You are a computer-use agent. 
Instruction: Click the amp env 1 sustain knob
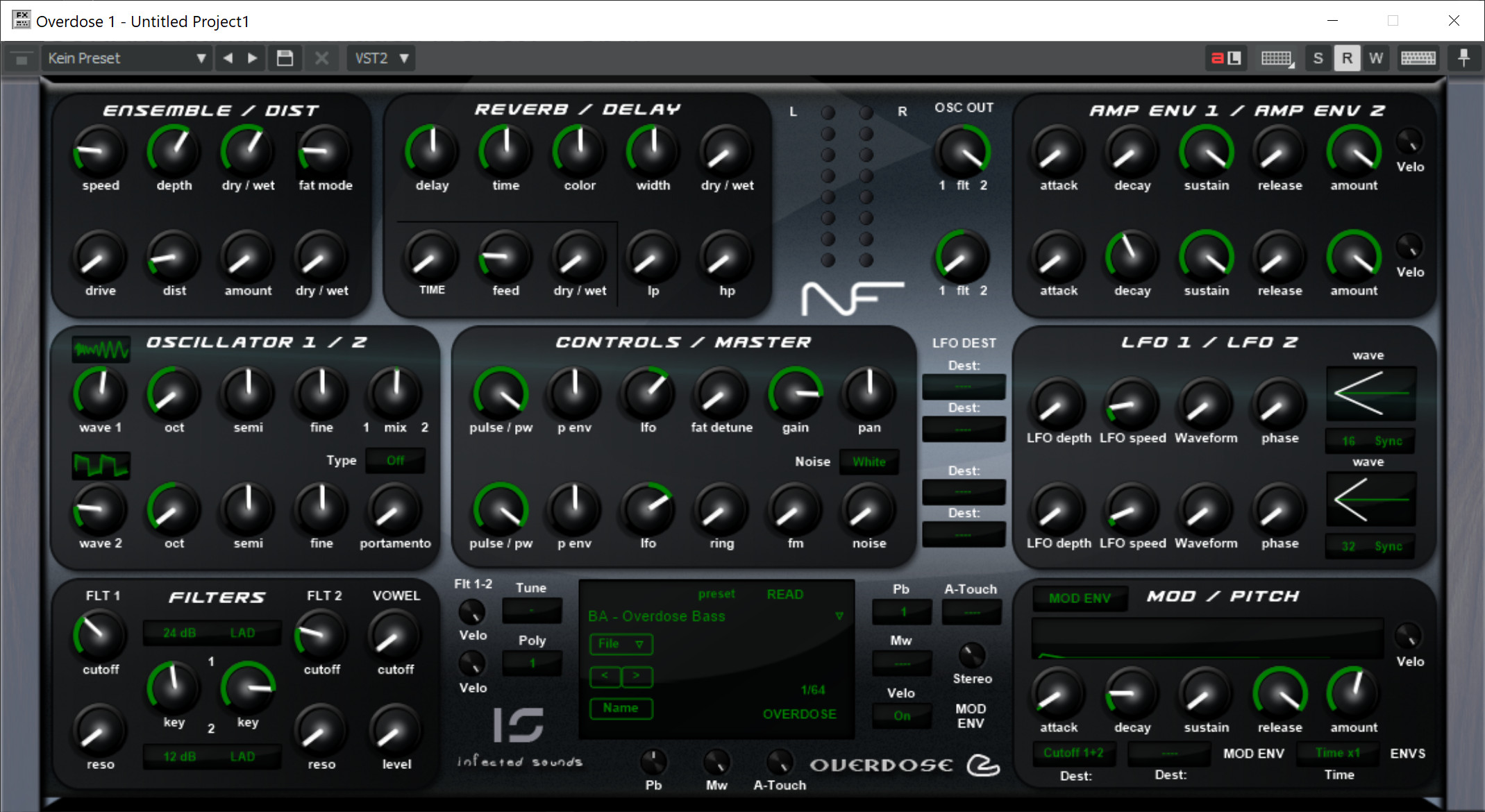(x=1206, y=151)
